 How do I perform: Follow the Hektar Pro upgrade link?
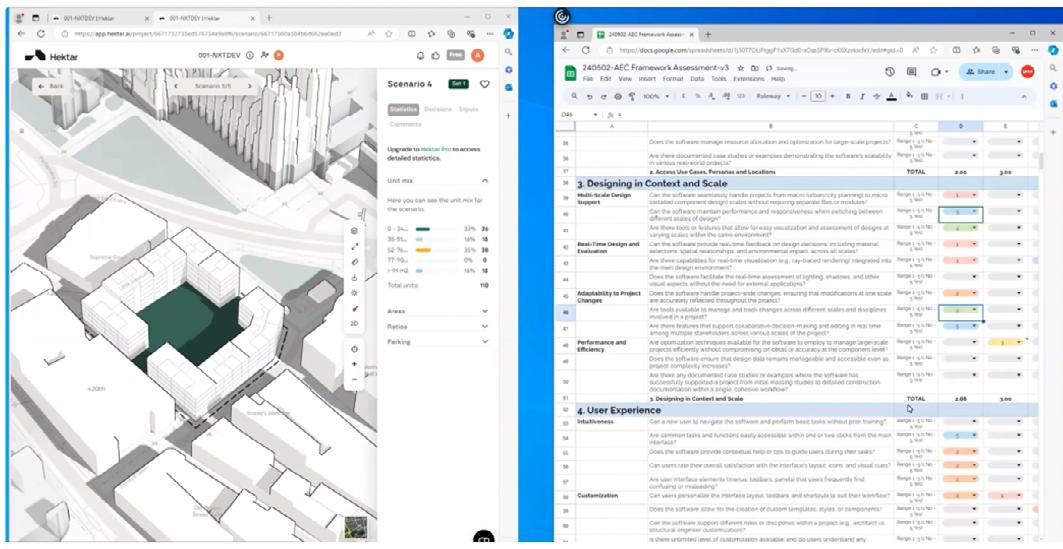click(435, 148)
